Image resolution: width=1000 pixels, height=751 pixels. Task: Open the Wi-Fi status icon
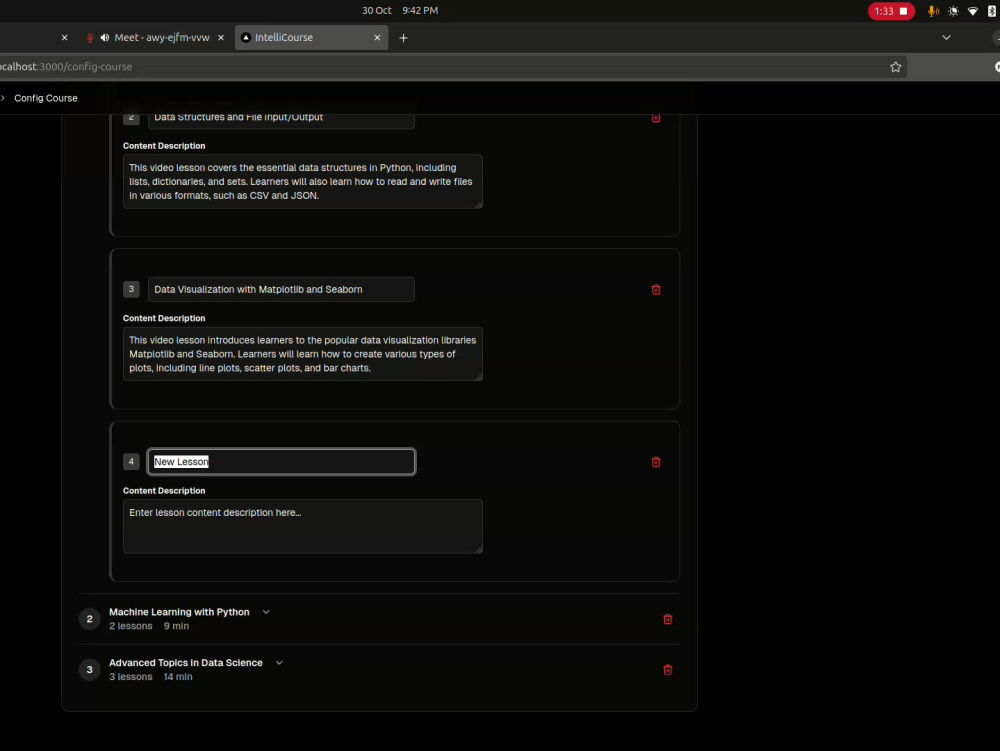(x=973, y=11)
